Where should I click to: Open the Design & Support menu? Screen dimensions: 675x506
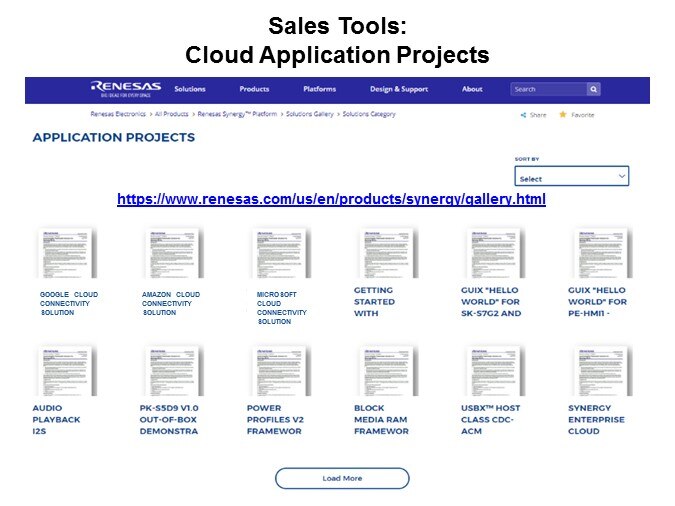pyautogui.click(x=398, y=89)
